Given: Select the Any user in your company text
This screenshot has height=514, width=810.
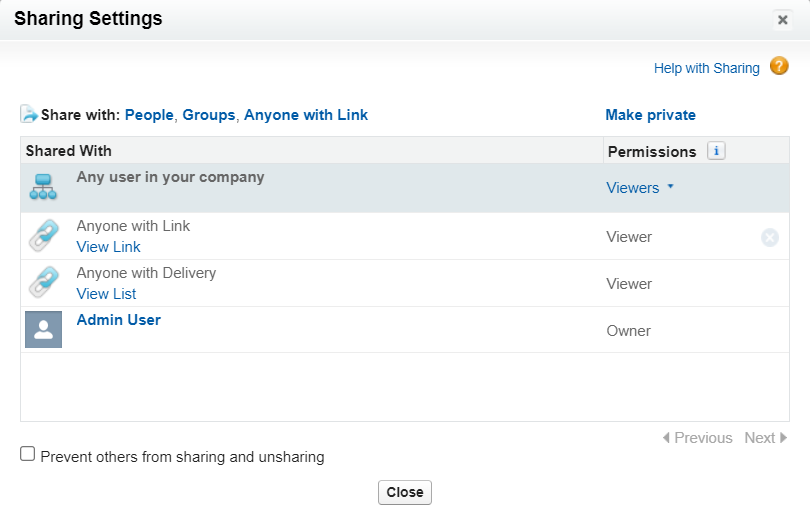Looking at the screenshot, I should pos(170,177).
